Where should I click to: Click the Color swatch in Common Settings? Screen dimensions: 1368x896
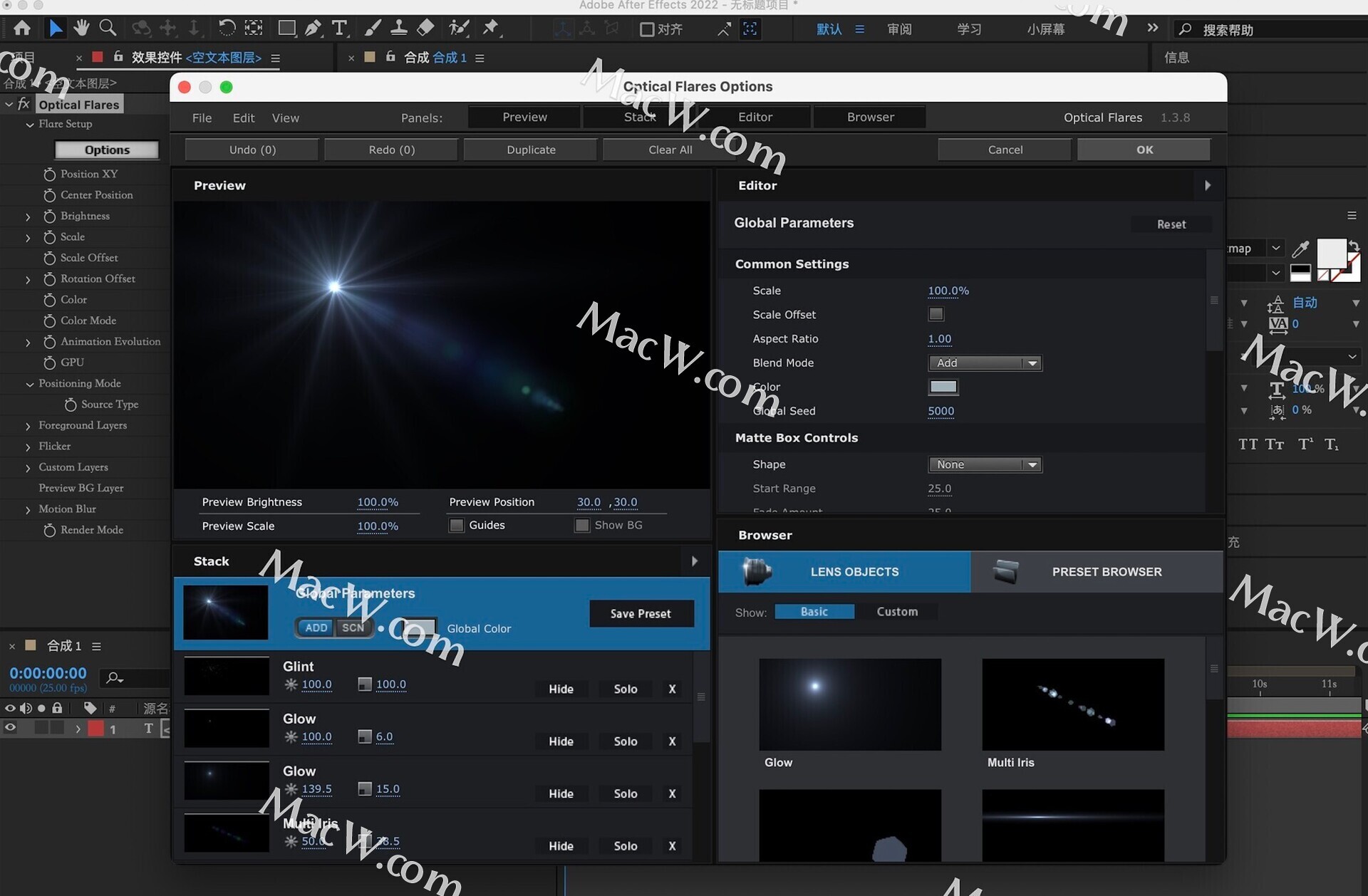943,387
